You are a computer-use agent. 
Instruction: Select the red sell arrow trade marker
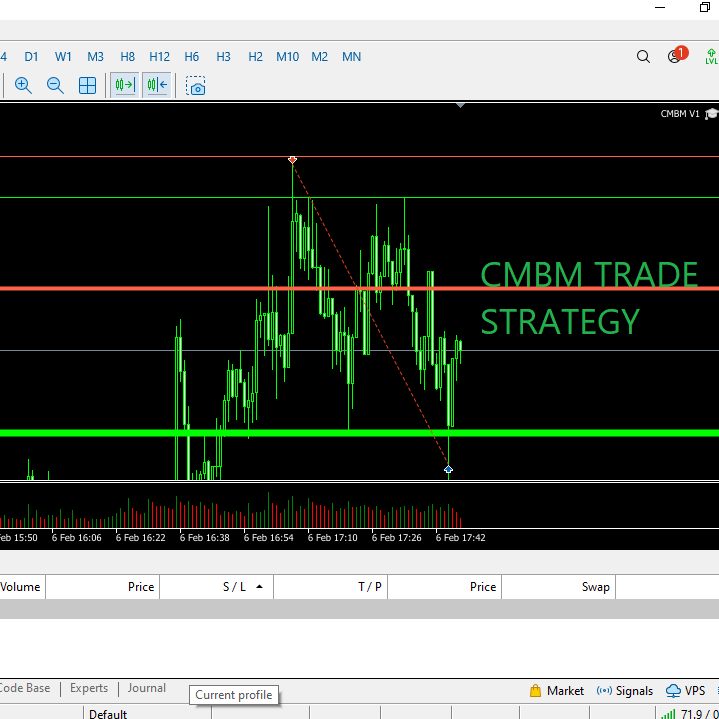(292, 160)
